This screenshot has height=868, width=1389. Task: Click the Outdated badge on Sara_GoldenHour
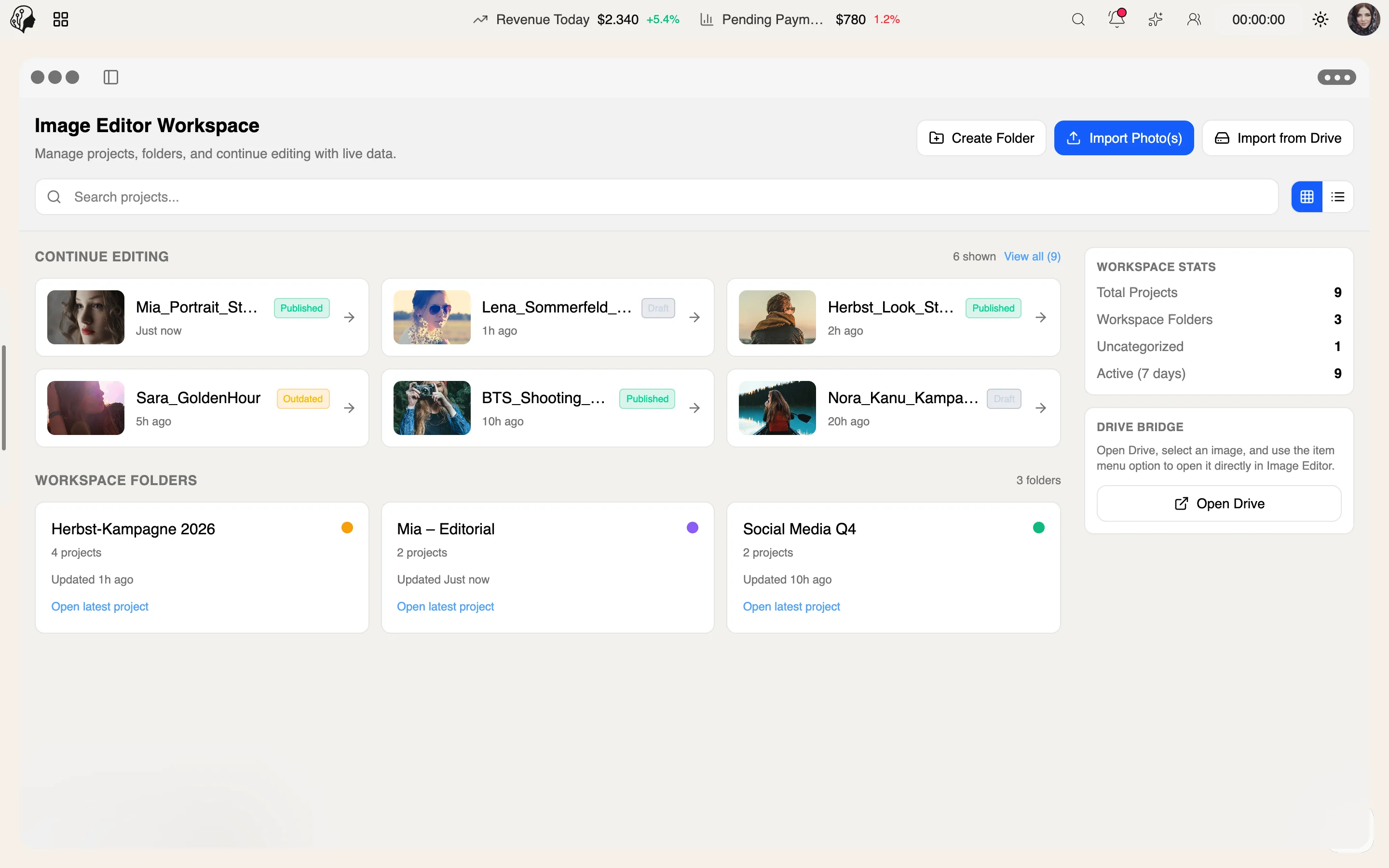[302, 398]
